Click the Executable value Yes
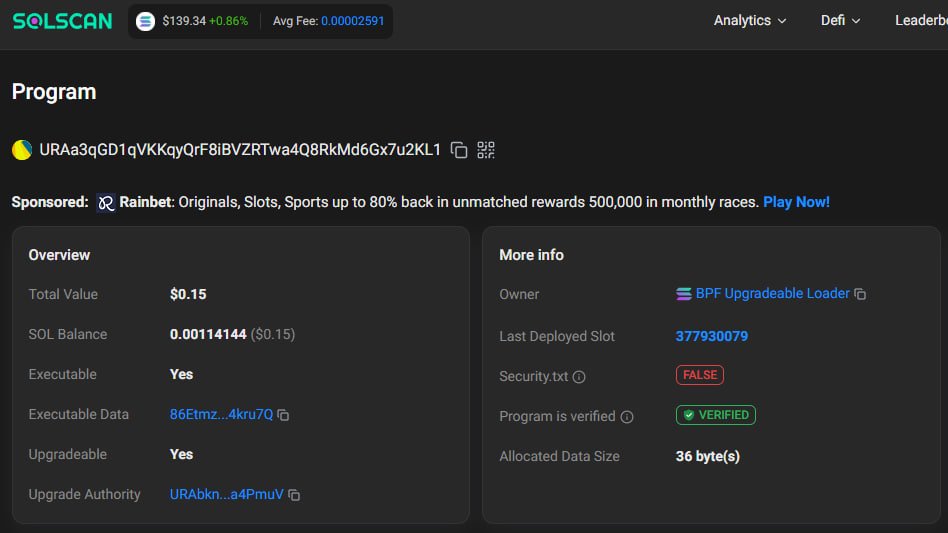The width and height of the screenshot is (948, 533). tap(181, 375)
